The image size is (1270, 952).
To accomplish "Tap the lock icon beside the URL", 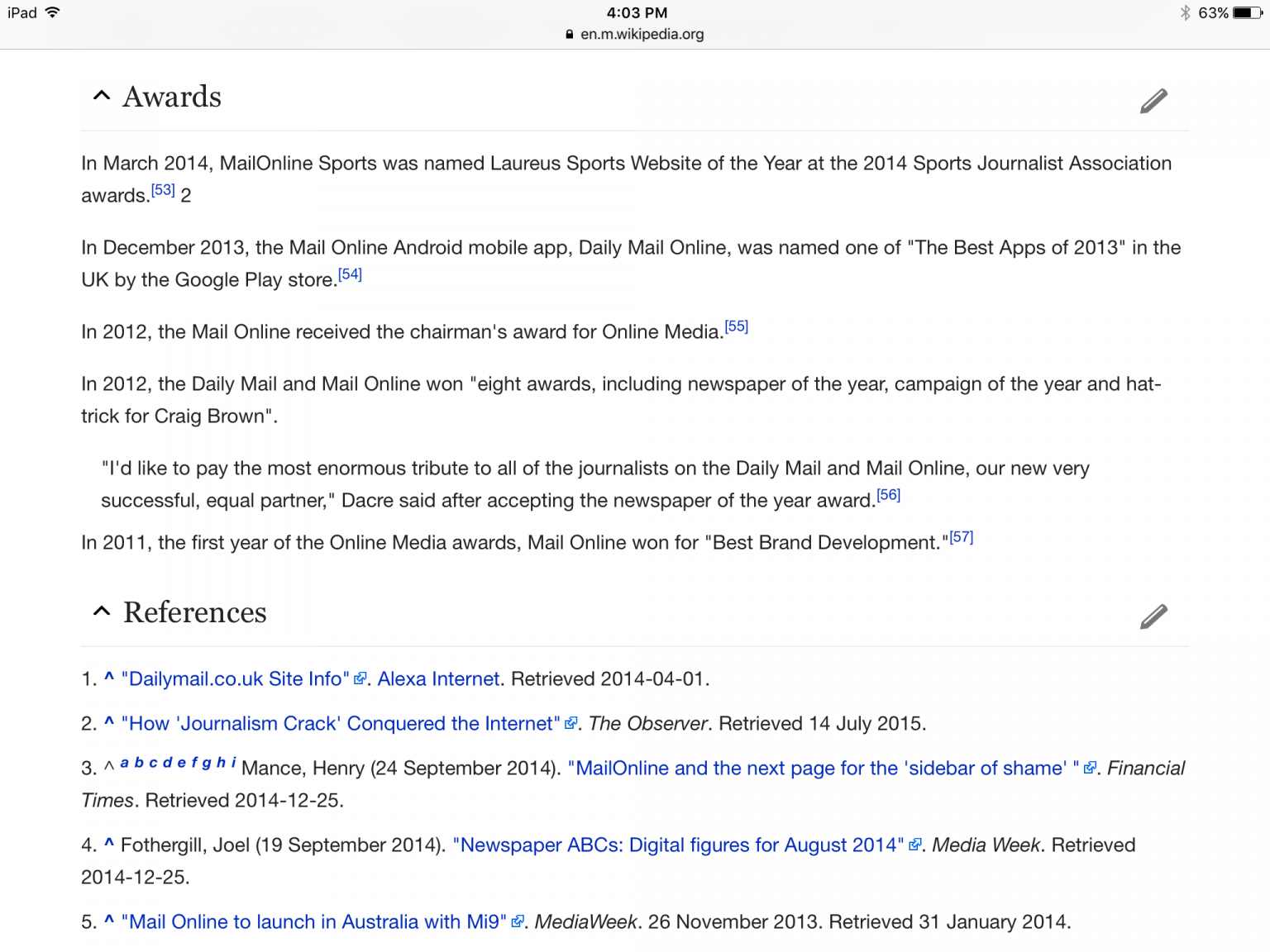I will pyautogui.click(x=570, y=34).
